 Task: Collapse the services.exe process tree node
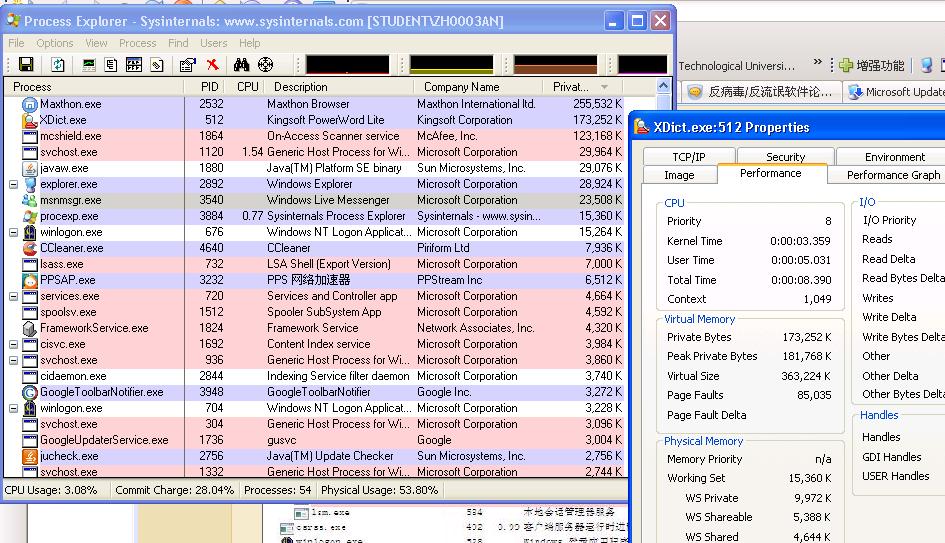13,296
